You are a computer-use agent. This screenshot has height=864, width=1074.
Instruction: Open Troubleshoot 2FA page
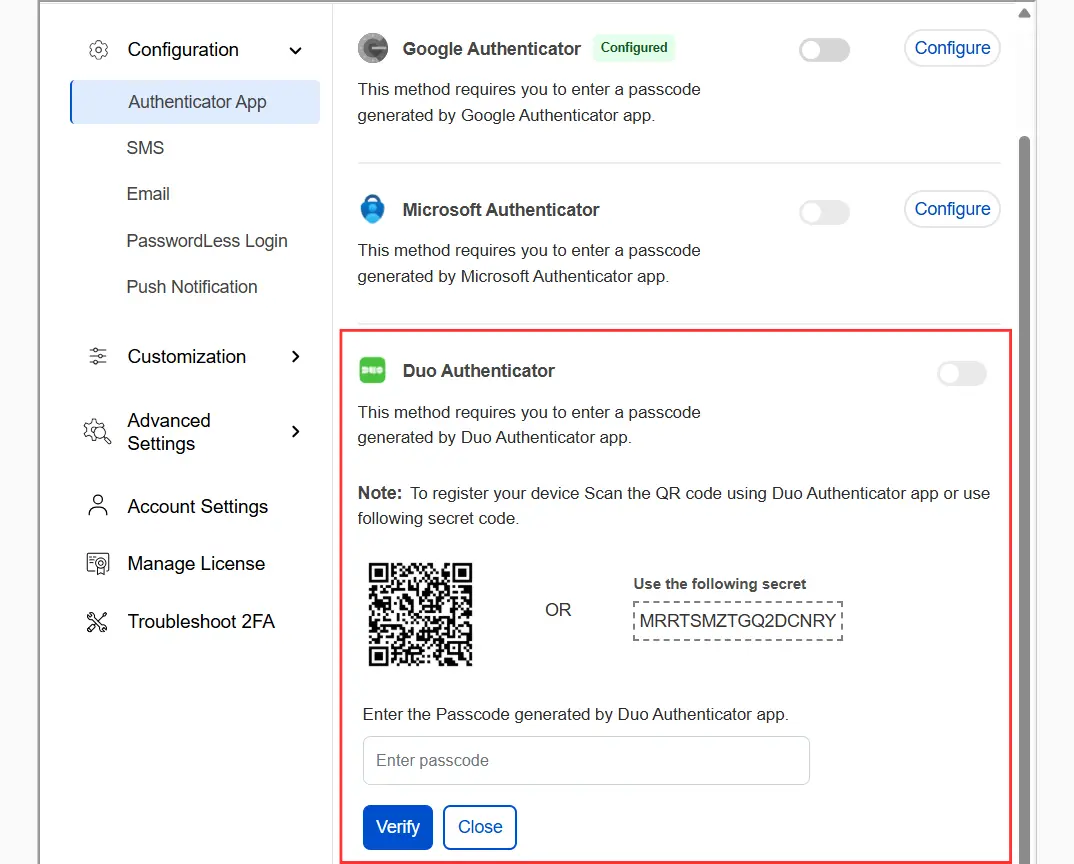click(201, 621)
